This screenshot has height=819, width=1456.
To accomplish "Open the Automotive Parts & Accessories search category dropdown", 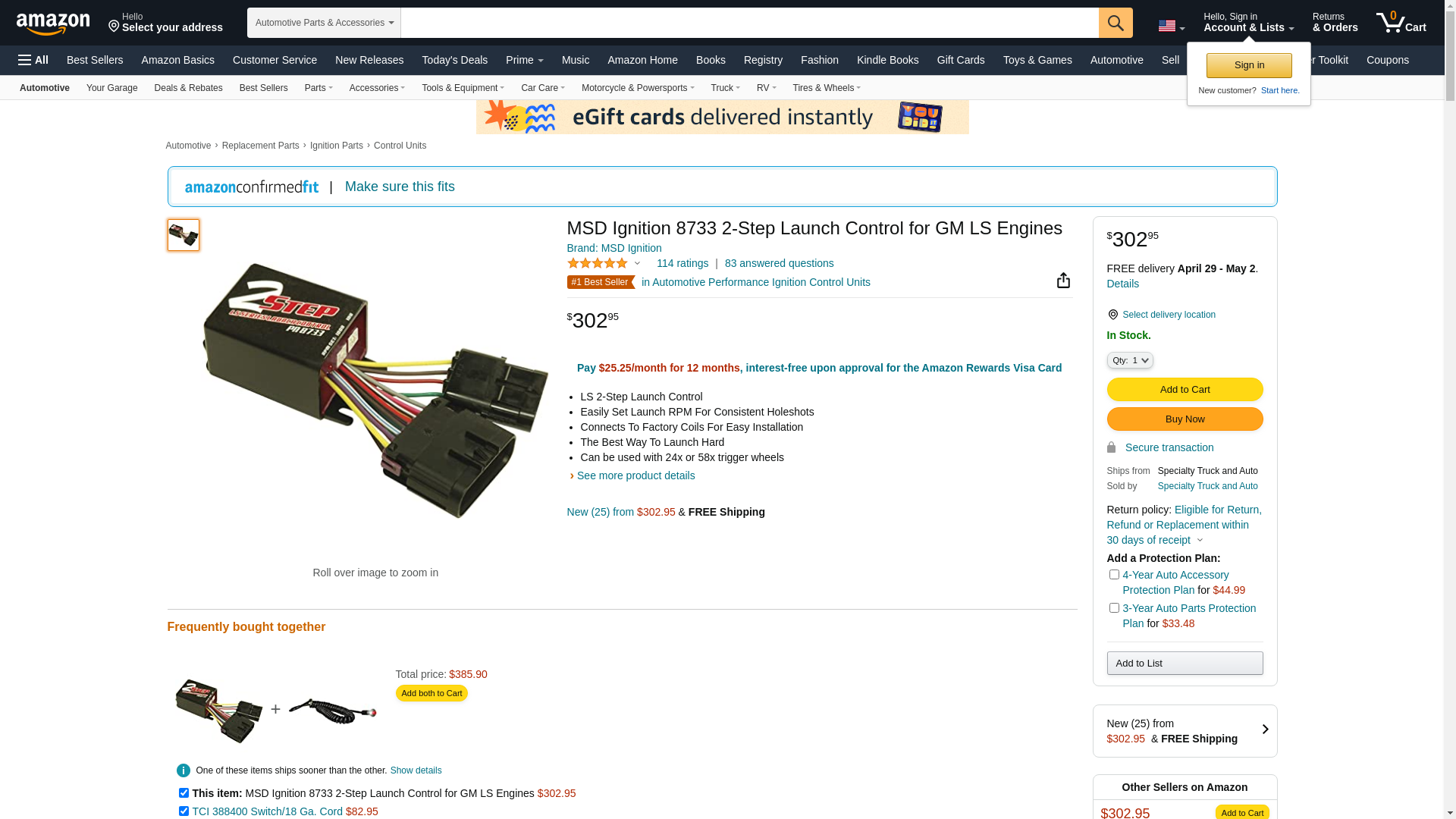I will [x=324, y=23].
